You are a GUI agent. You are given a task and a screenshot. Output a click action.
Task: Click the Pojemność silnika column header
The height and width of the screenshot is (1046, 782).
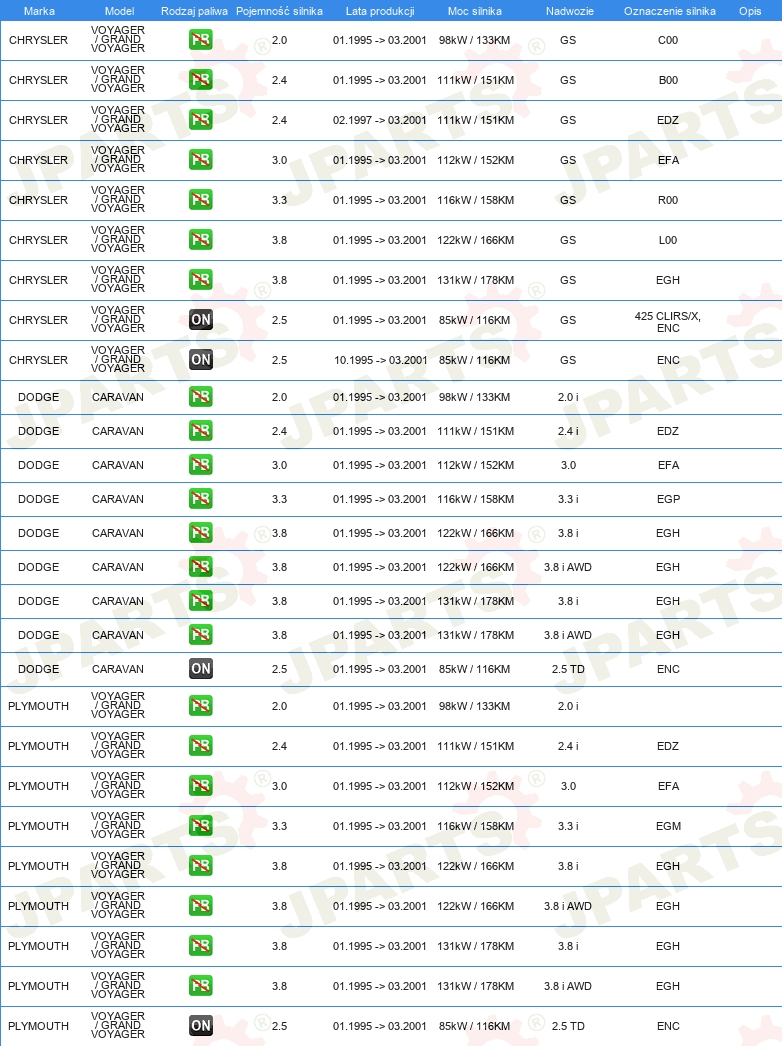coord(280,11)
